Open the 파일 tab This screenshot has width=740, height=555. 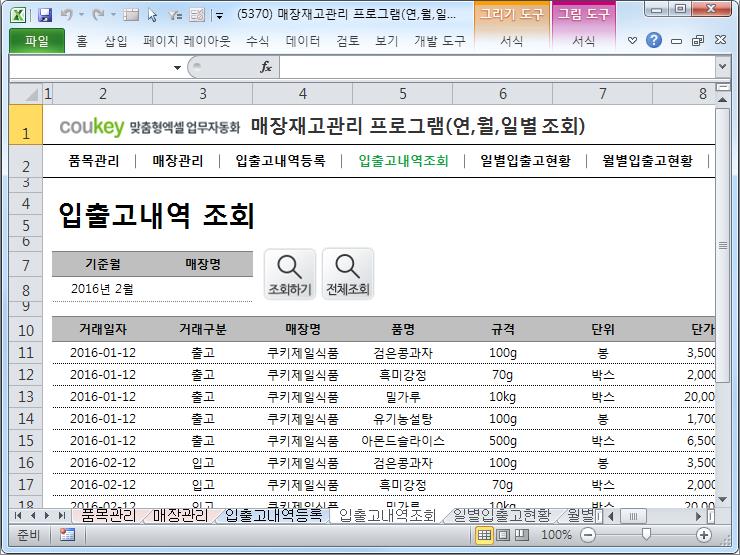click(37, 41)
